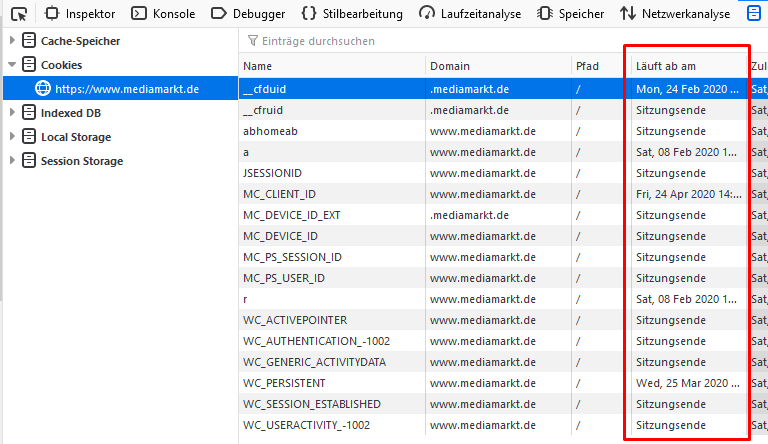
Task: Select the WC_USERACTIVITY_-1002 cookie
Action: pyautogui.click(x=503, y=425)
